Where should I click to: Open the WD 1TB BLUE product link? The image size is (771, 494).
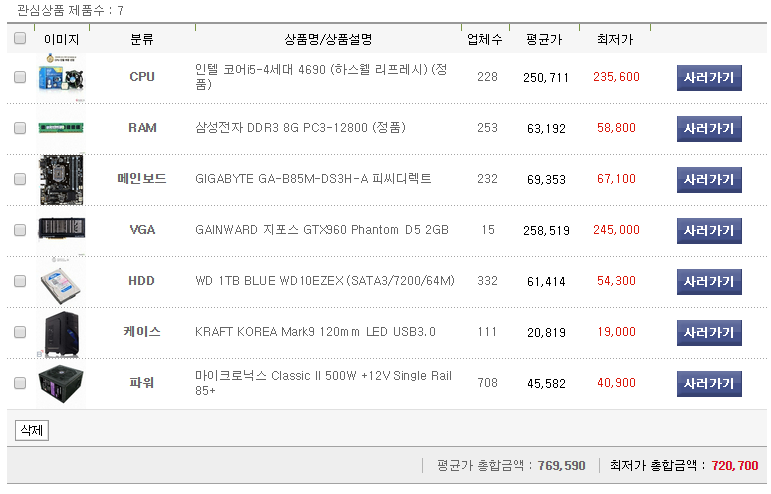coord(324,281)
